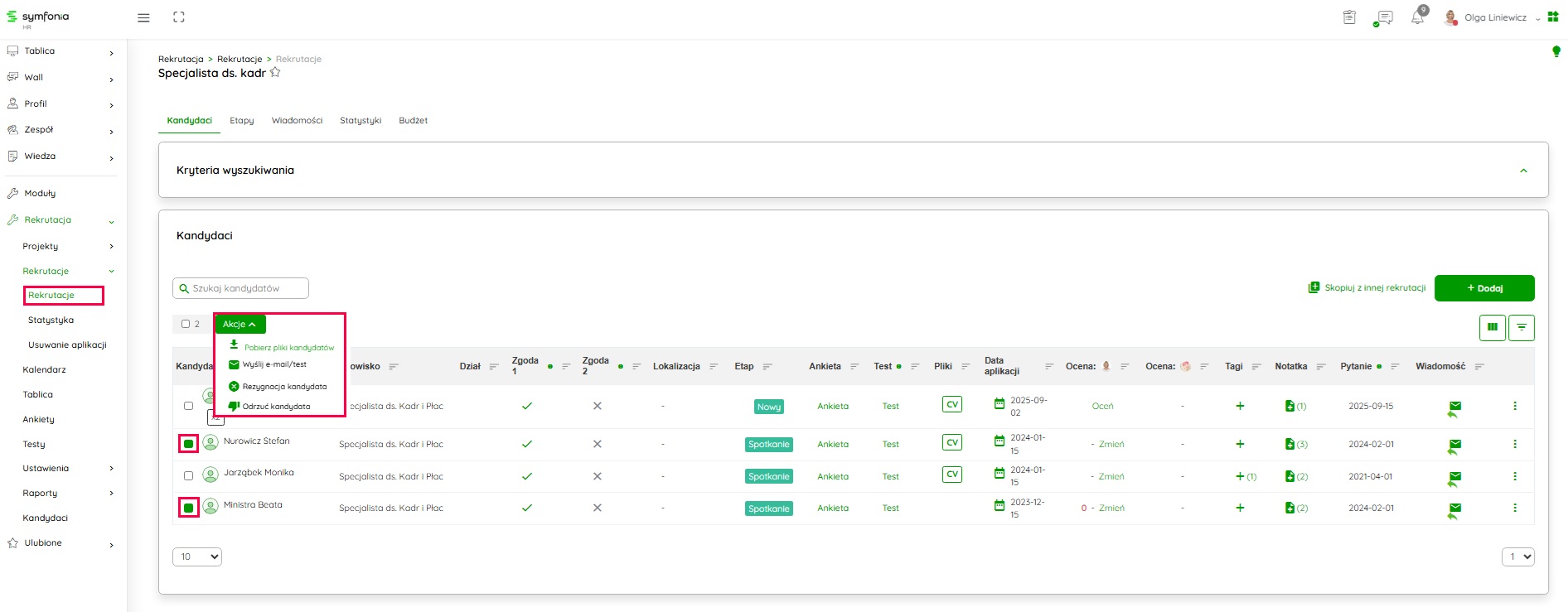Toggle fullscreen mode icon
The image size is (1568, 612).
[179, 17]
